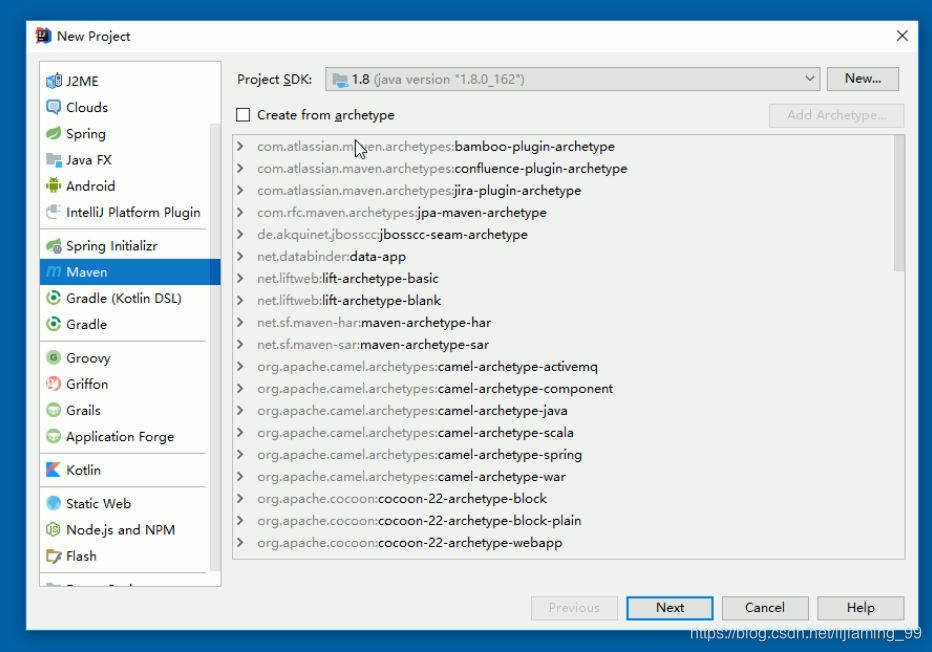Click the Spring Initializr icon
The width and height of the screenshot is (932, 652).
click(53, 245)
